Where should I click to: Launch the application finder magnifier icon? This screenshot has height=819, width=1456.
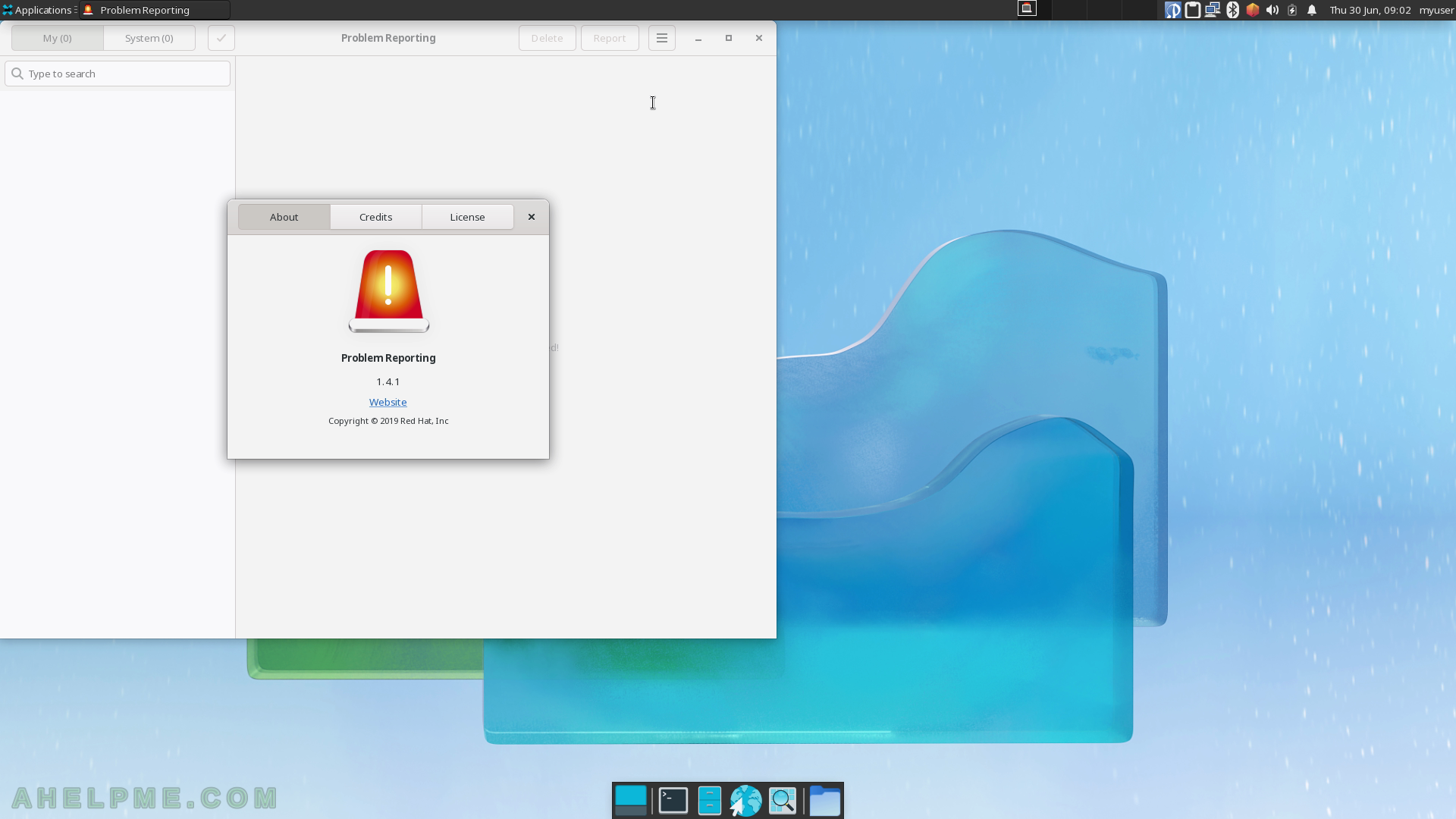click(x=783, y=801)
